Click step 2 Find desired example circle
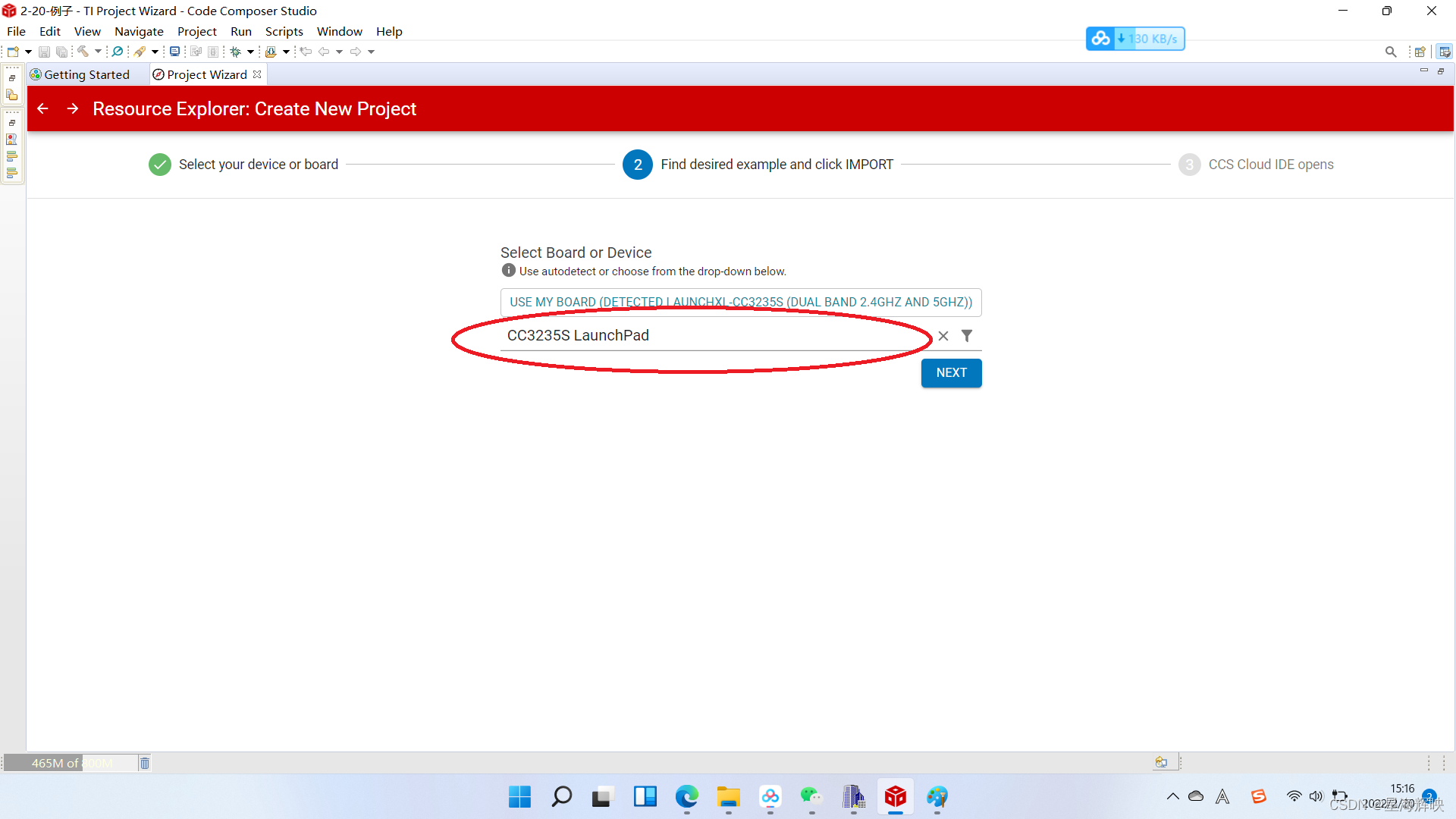The image size is (1456, 819). click(637, 165)
